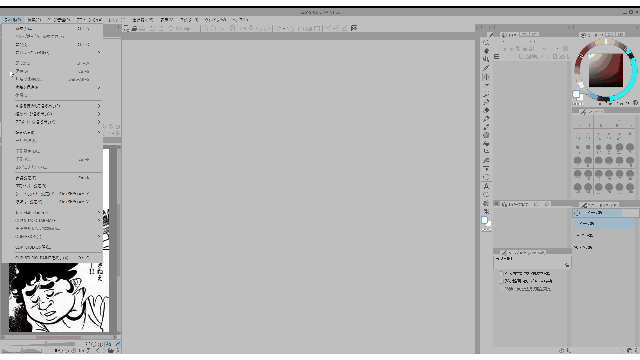Click the tool palette's foreground color indicator below the tools

pos(484,220)
